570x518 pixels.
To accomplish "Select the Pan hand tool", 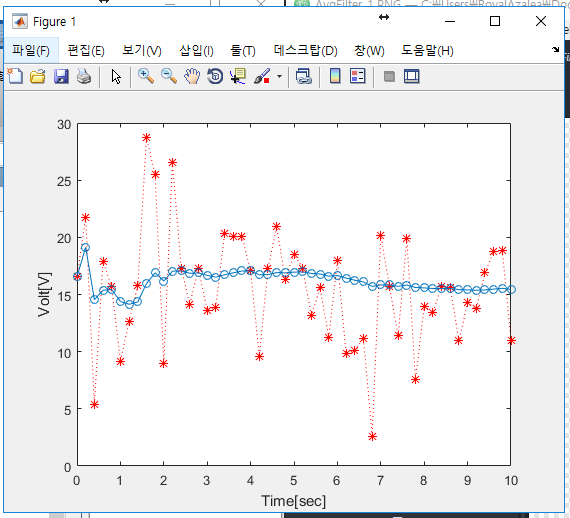I will (192, 76).
